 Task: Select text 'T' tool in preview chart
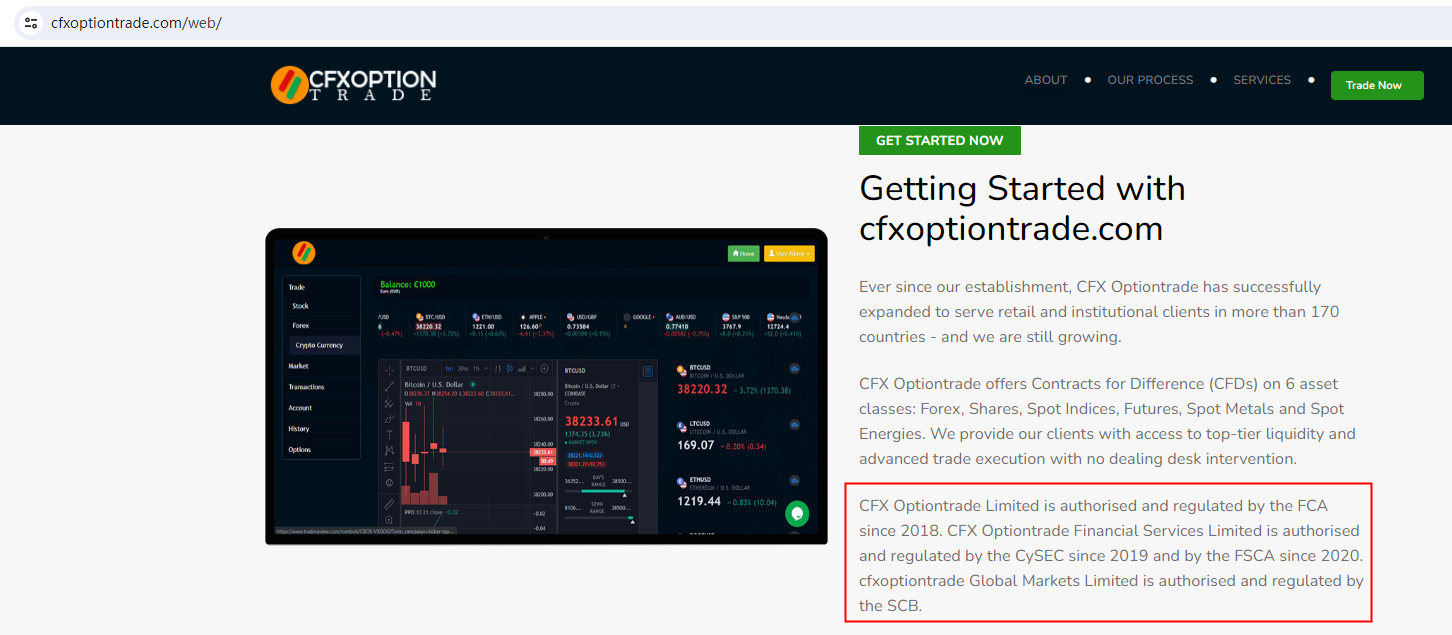coord(389,435)
